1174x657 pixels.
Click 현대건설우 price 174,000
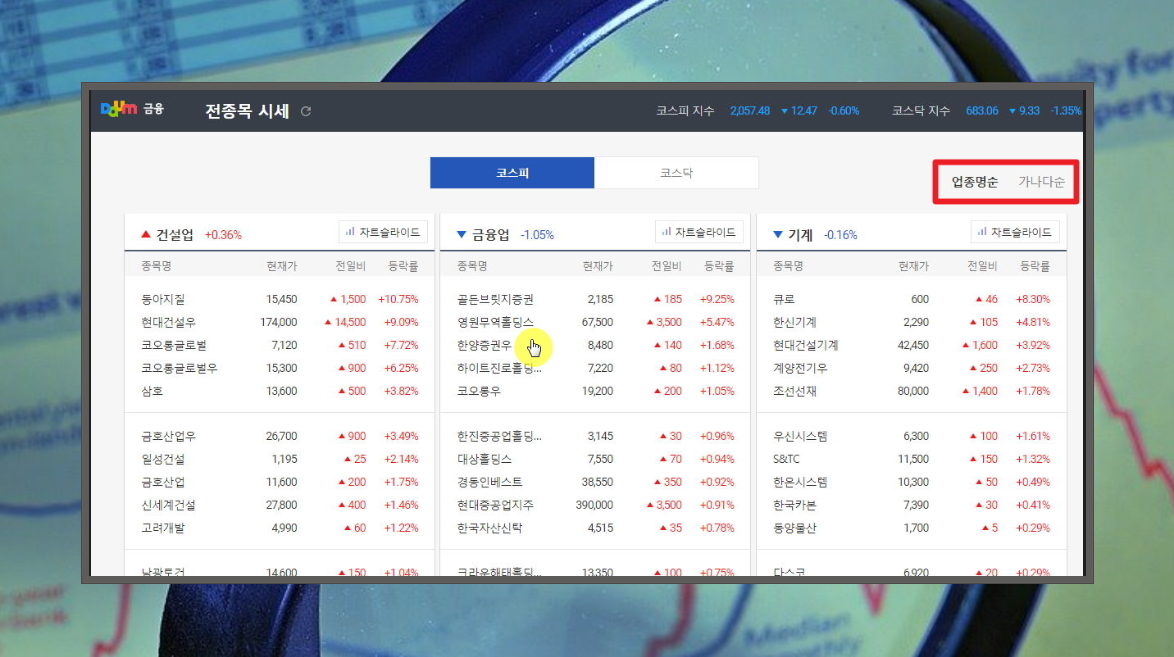pyautogui.click(x=279, y=322)
